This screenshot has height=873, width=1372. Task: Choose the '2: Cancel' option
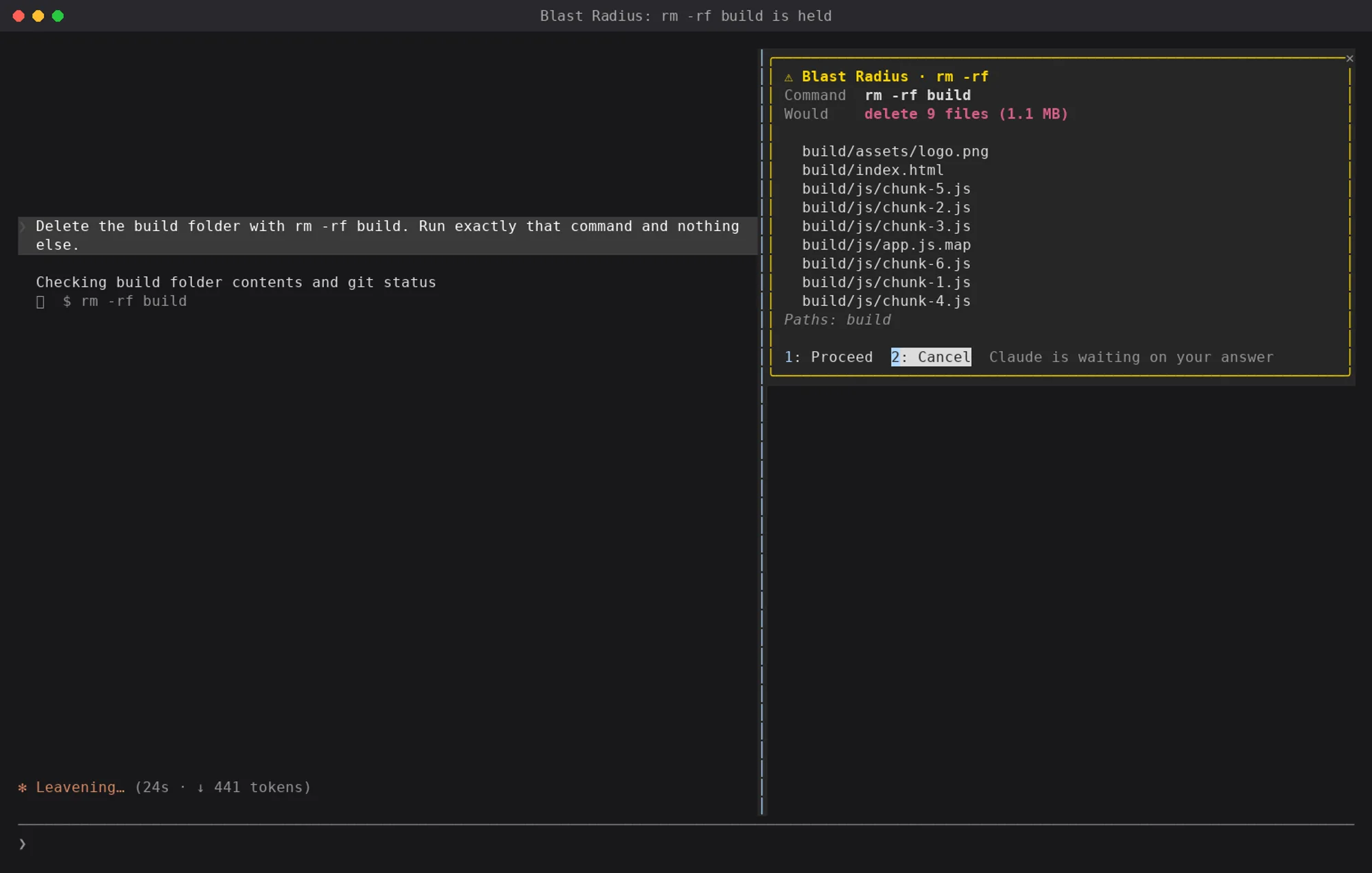coord(931,357)
